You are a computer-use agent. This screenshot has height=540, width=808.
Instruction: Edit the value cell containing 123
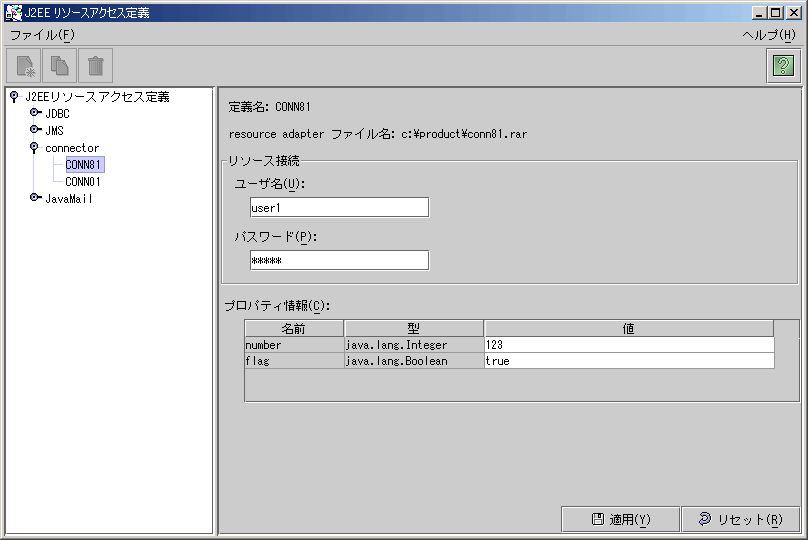coord(629,345)
